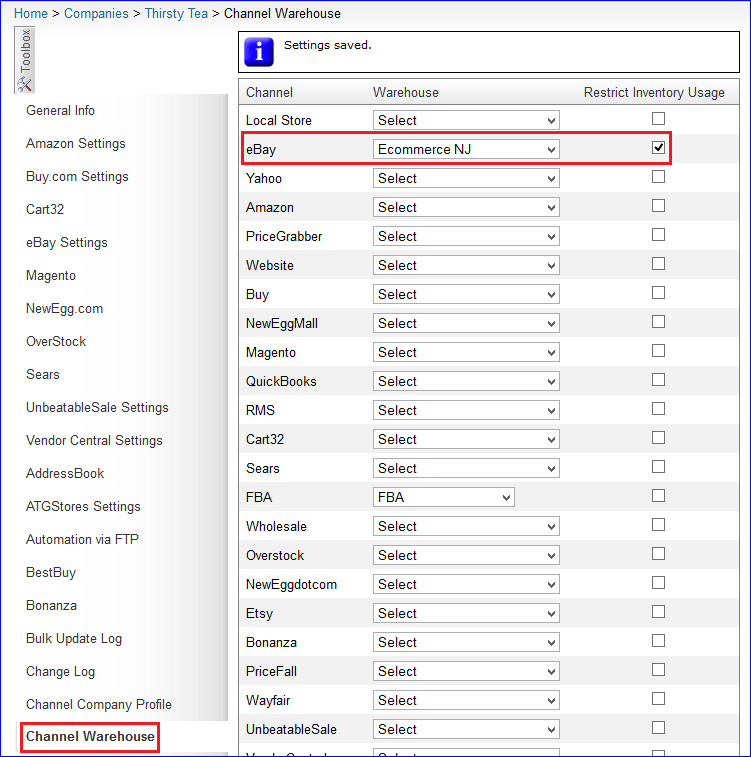Click the Channel column header
This screenshot has width=751, height=757.
pos(269,92)
